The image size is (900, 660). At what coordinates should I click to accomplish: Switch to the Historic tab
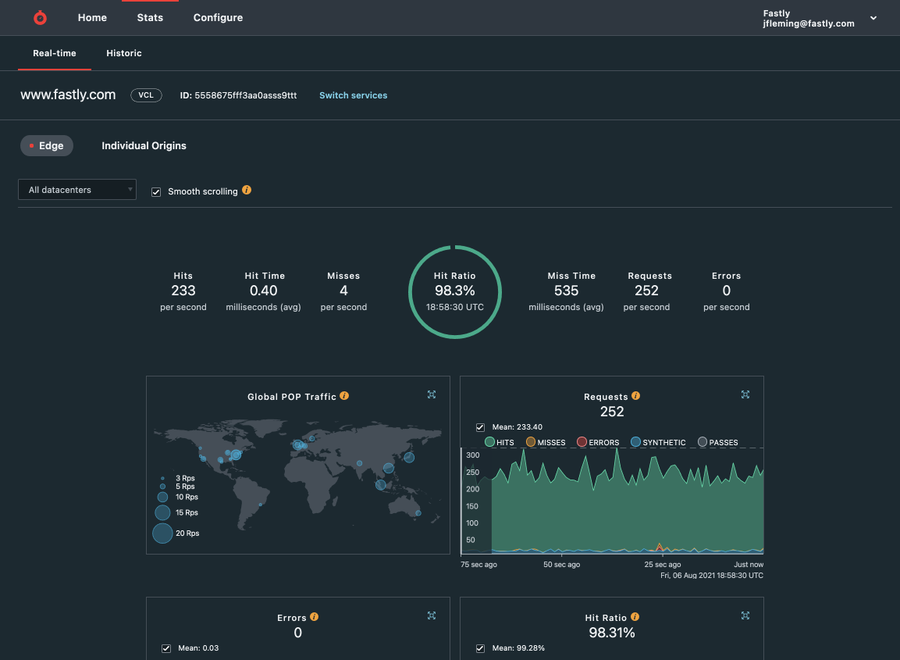pos(124,53)
